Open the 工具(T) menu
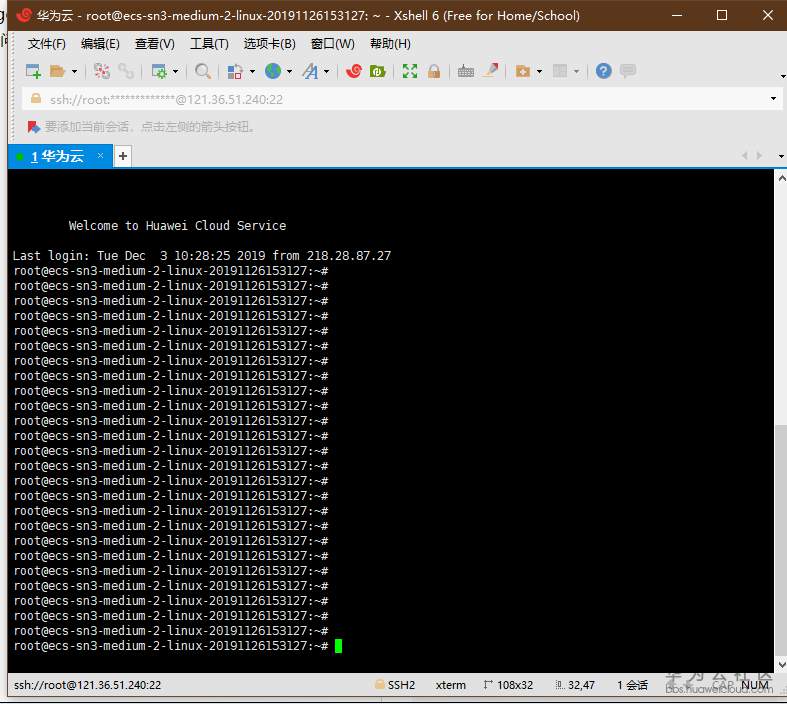Image resolution: width=787 pixels, height=704 pixels. 209,44
